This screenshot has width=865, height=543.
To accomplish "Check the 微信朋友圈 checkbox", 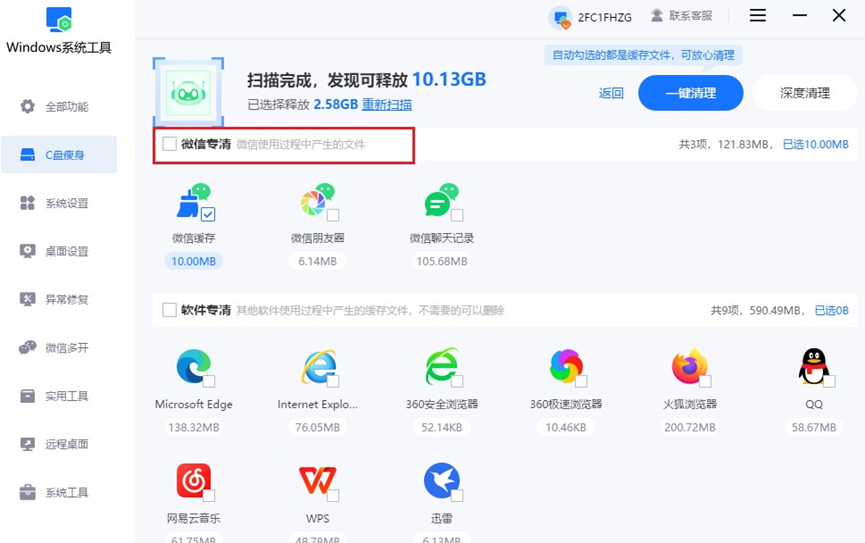I will (333, 215).
